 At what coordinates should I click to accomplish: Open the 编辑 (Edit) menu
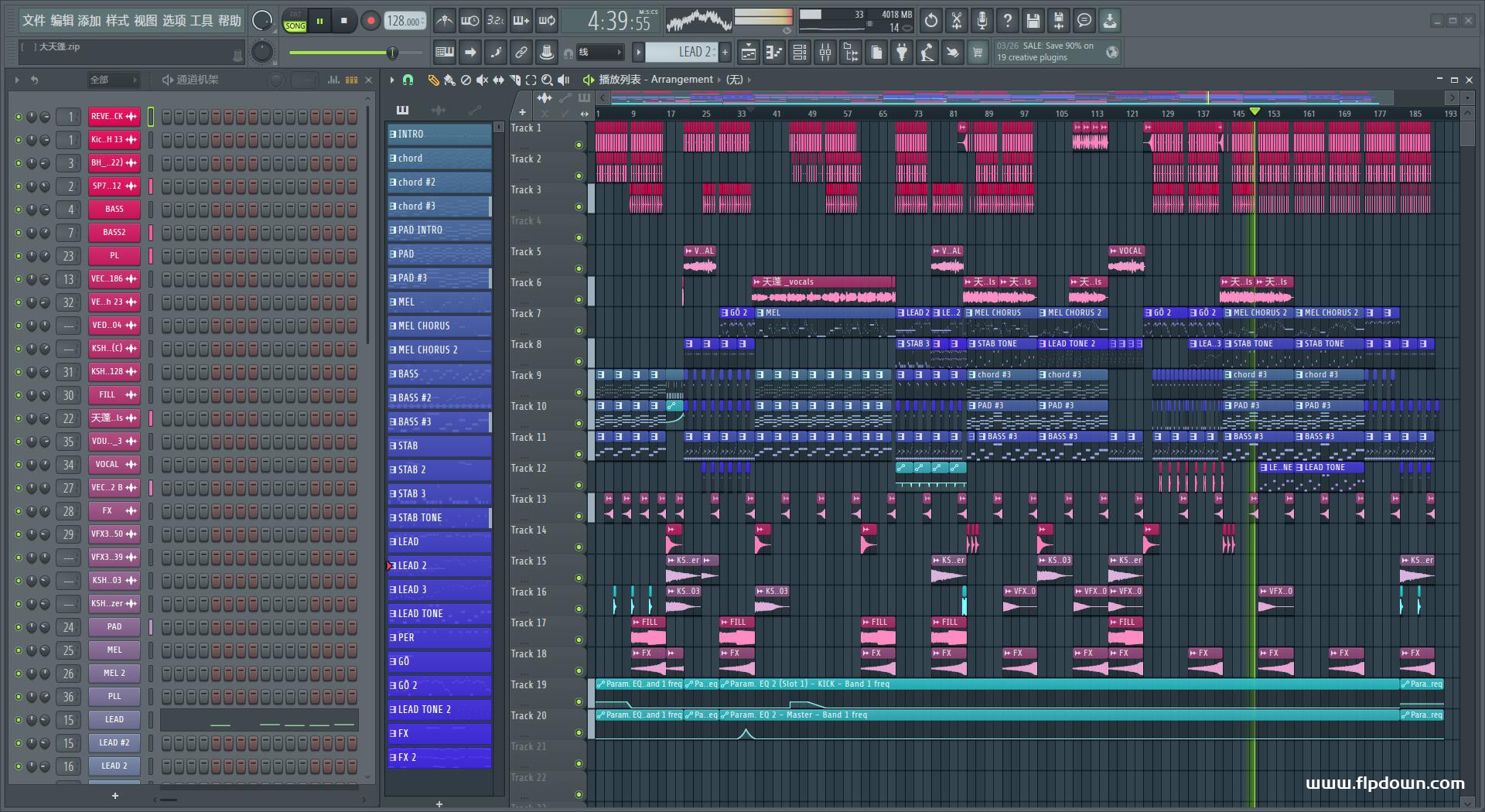click(x=61, y=21)
